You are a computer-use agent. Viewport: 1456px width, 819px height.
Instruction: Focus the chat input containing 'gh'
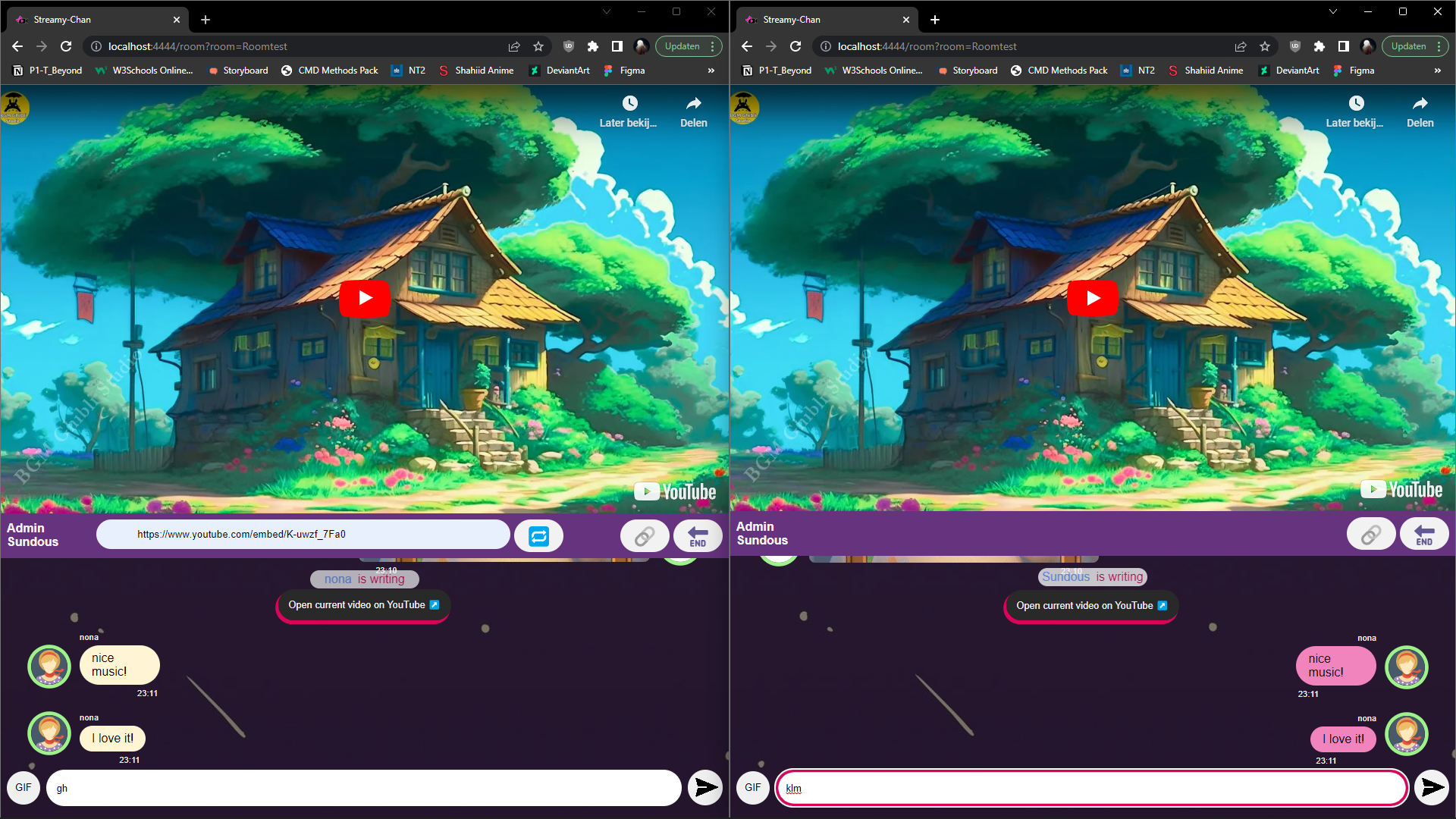pos(364,788)
